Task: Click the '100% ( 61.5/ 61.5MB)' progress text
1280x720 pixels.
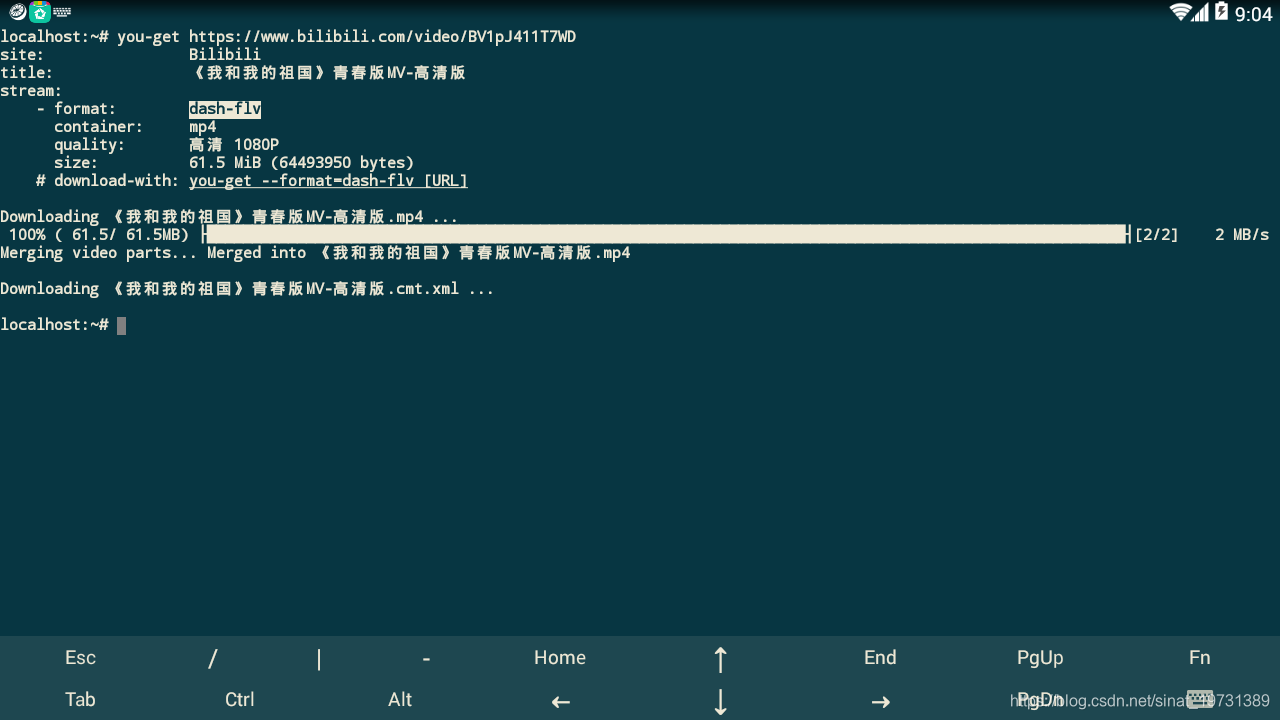Action: (99, 235)
